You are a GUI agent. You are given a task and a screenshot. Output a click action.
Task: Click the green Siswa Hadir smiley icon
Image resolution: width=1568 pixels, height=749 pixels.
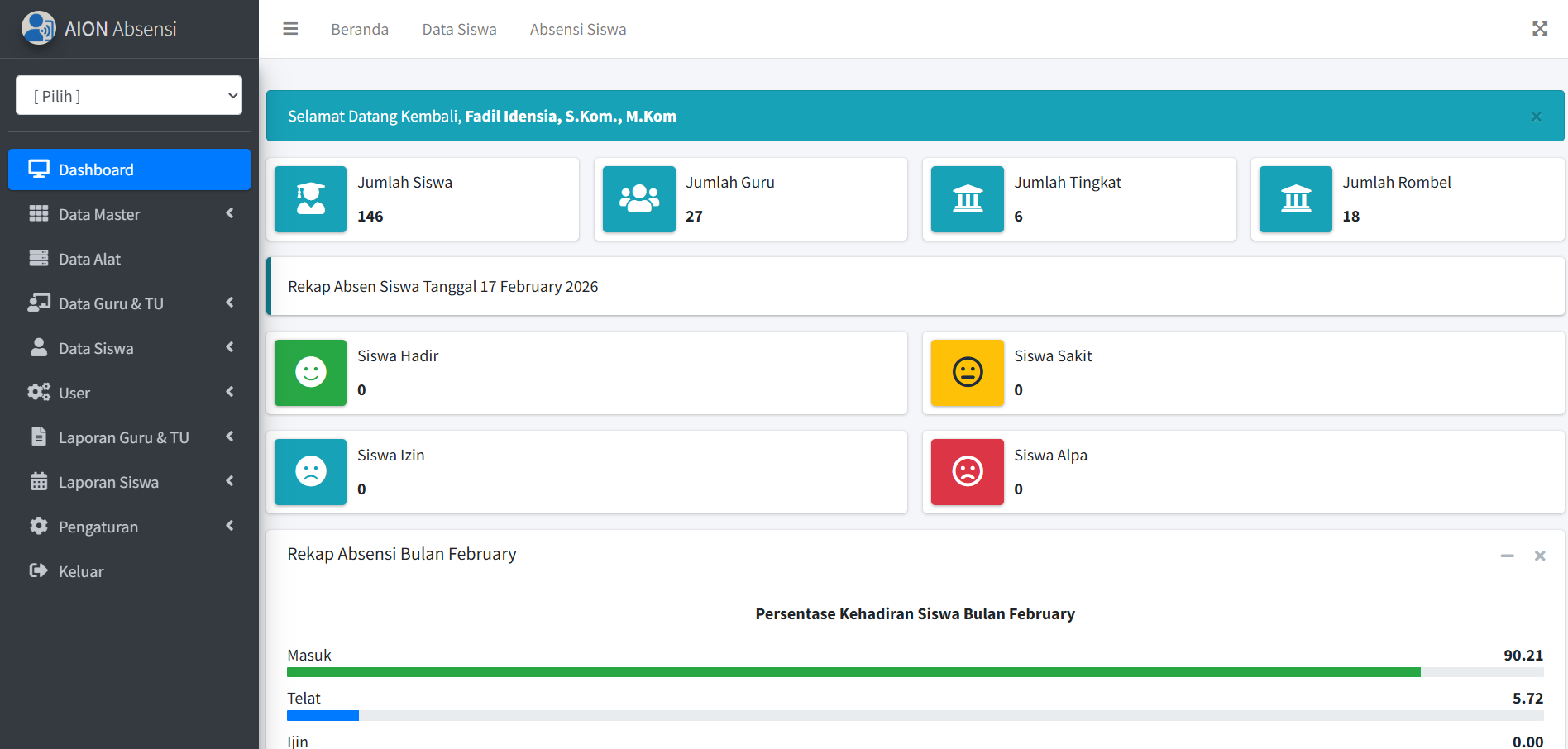tap(310, 373)
